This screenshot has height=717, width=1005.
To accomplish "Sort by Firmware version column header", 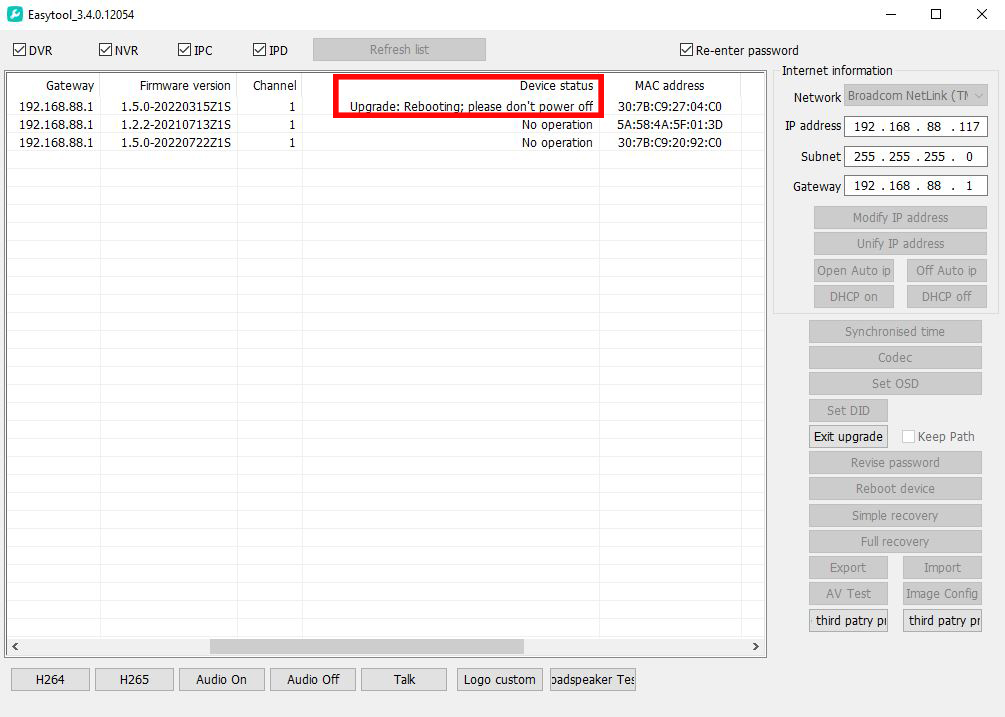I will 185,86.
